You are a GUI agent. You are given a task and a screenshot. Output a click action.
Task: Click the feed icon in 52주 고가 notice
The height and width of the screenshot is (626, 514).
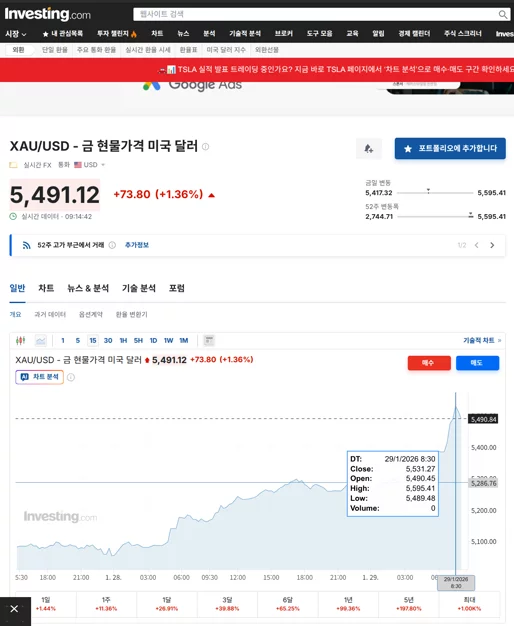tap(26, 245)
